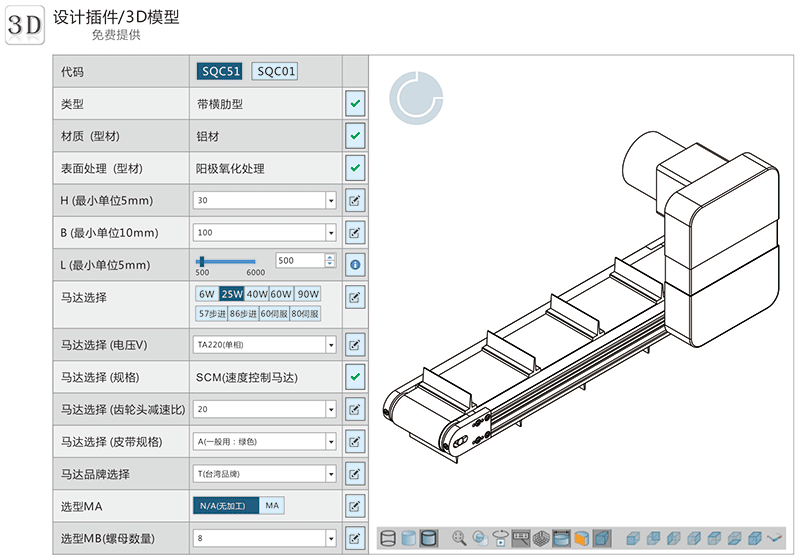800x558 pixels.
Task: Switch to the SQC01 code tab
Action: click(x=275, y=71)
